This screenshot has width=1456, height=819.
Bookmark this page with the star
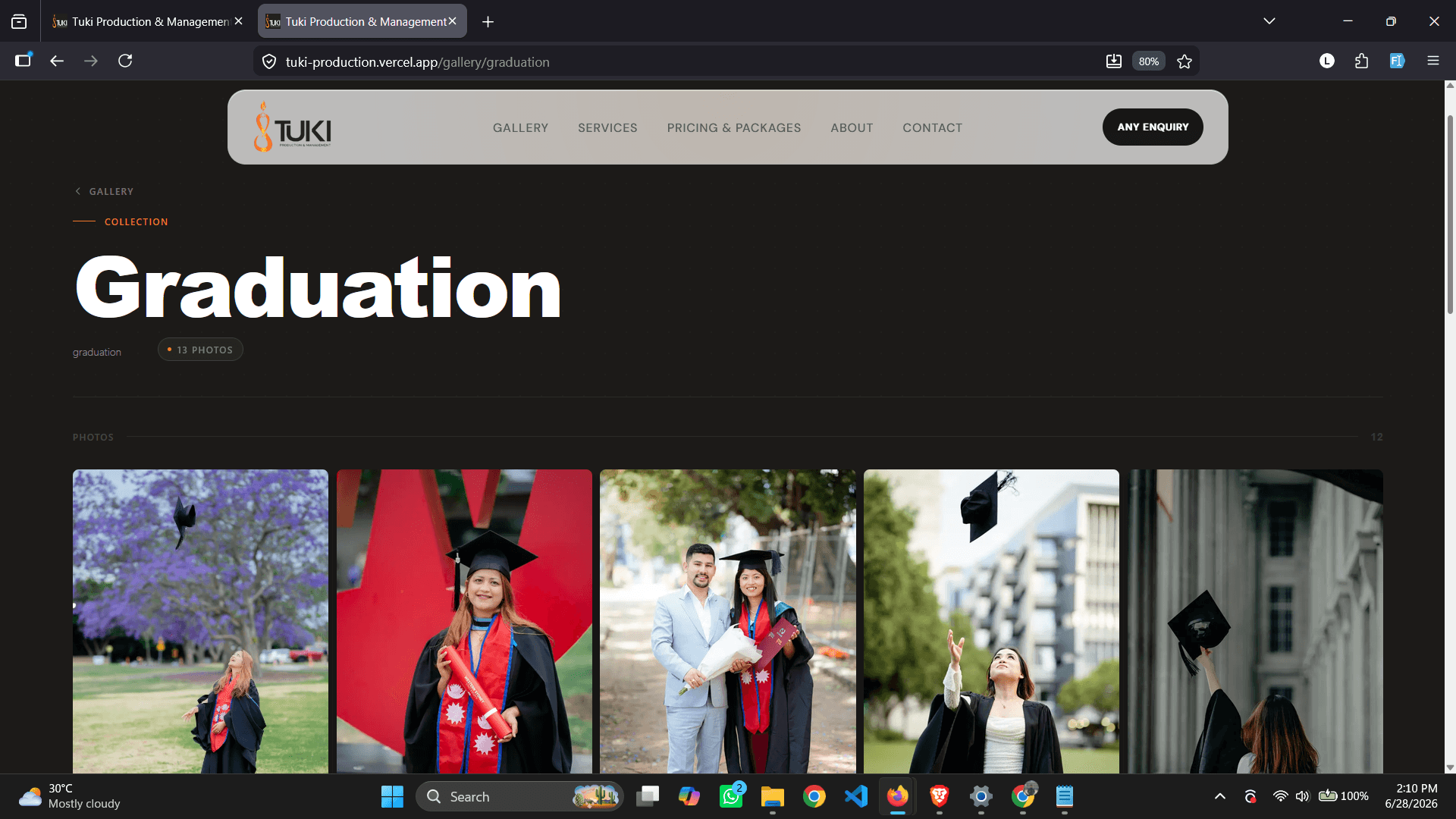(1185, 61)
